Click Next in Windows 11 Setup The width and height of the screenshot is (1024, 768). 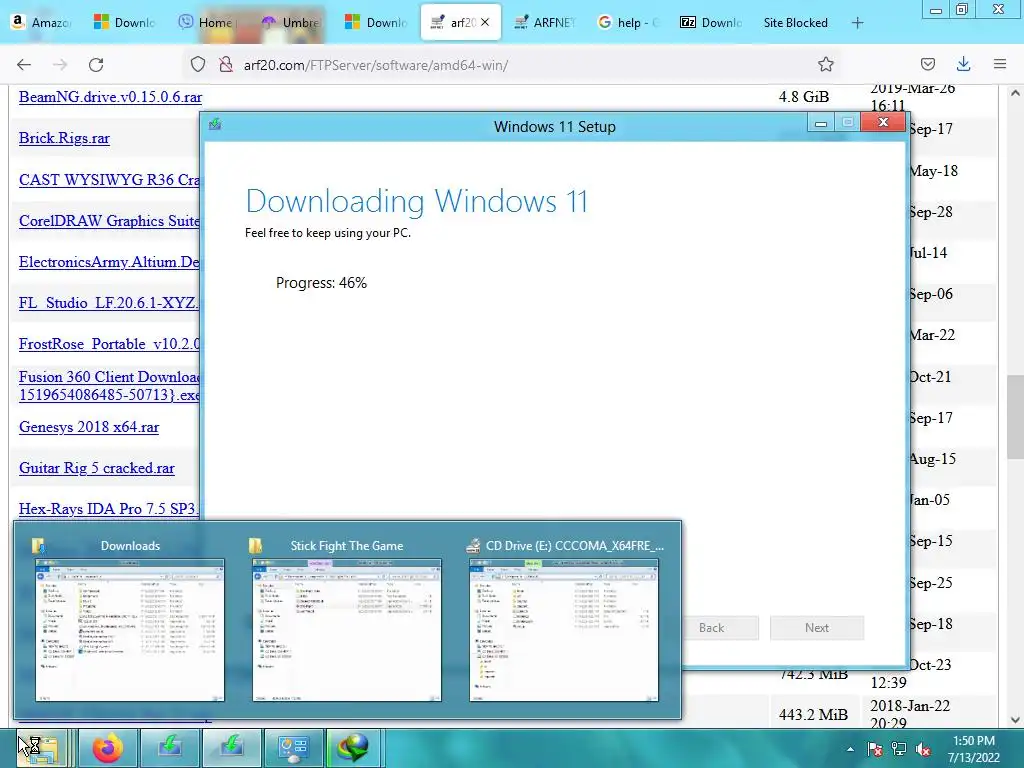(x=816, y=628)
